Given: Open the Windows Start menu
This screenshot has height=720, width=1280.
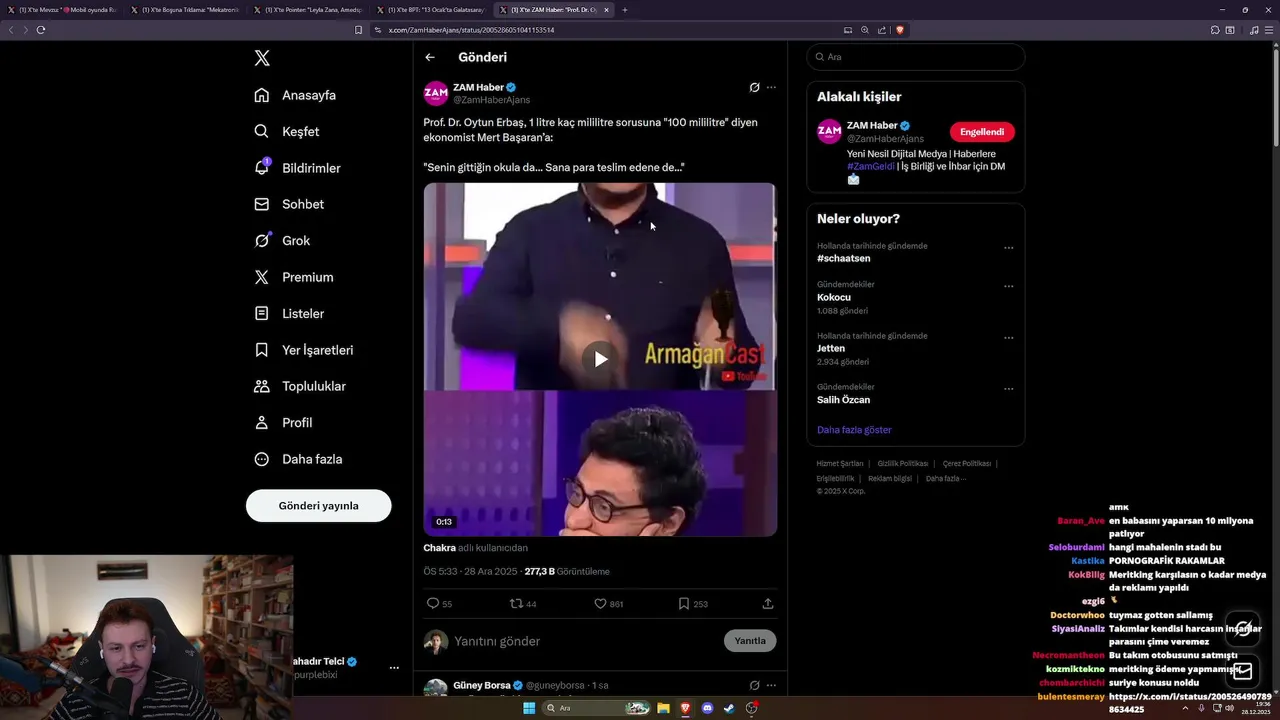Looking at the screenshot, I should (x=529, y=708).
